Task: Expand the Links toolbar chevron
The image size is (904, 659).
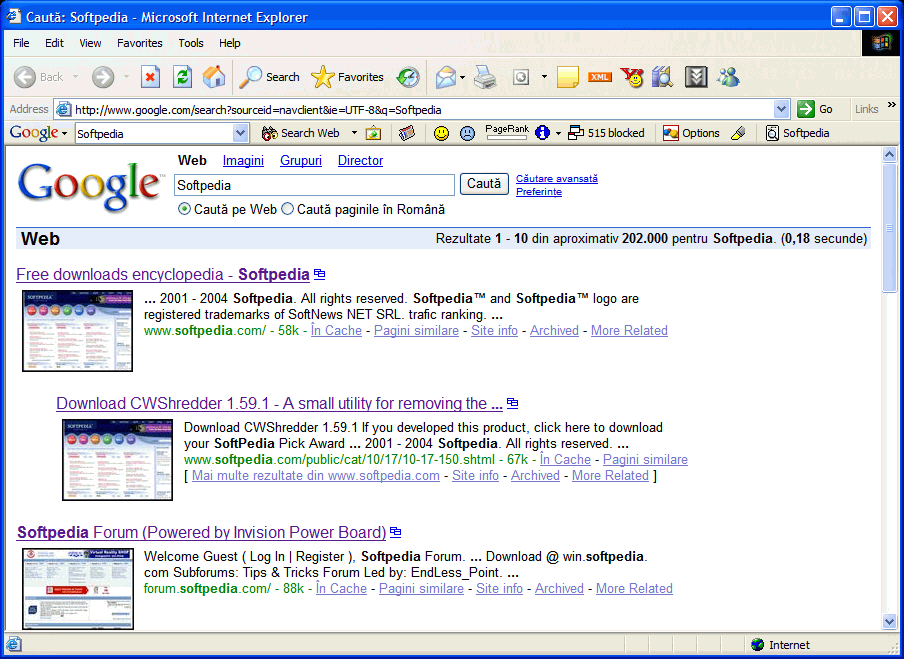Action: click(x=892, y=106)
